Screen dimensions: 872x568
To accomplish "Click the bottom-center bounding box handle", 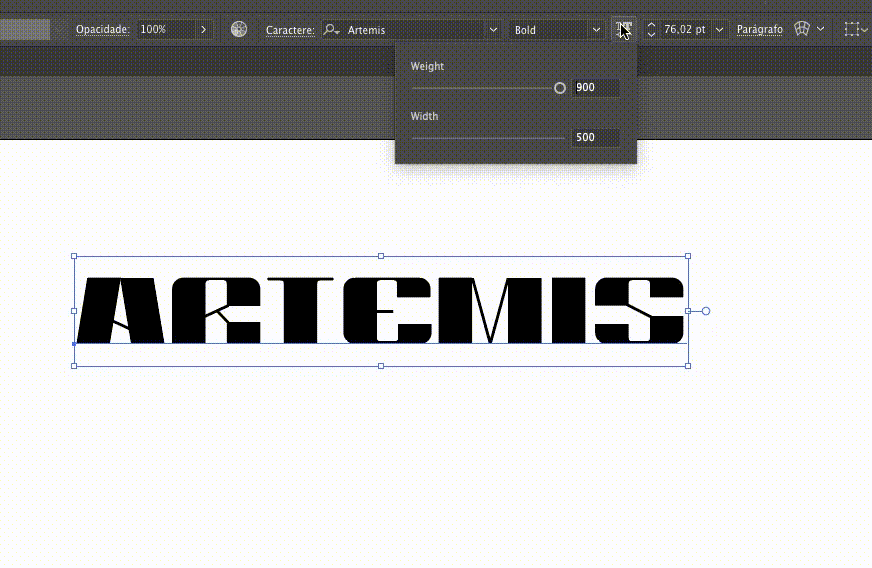I will coord(381,366).
